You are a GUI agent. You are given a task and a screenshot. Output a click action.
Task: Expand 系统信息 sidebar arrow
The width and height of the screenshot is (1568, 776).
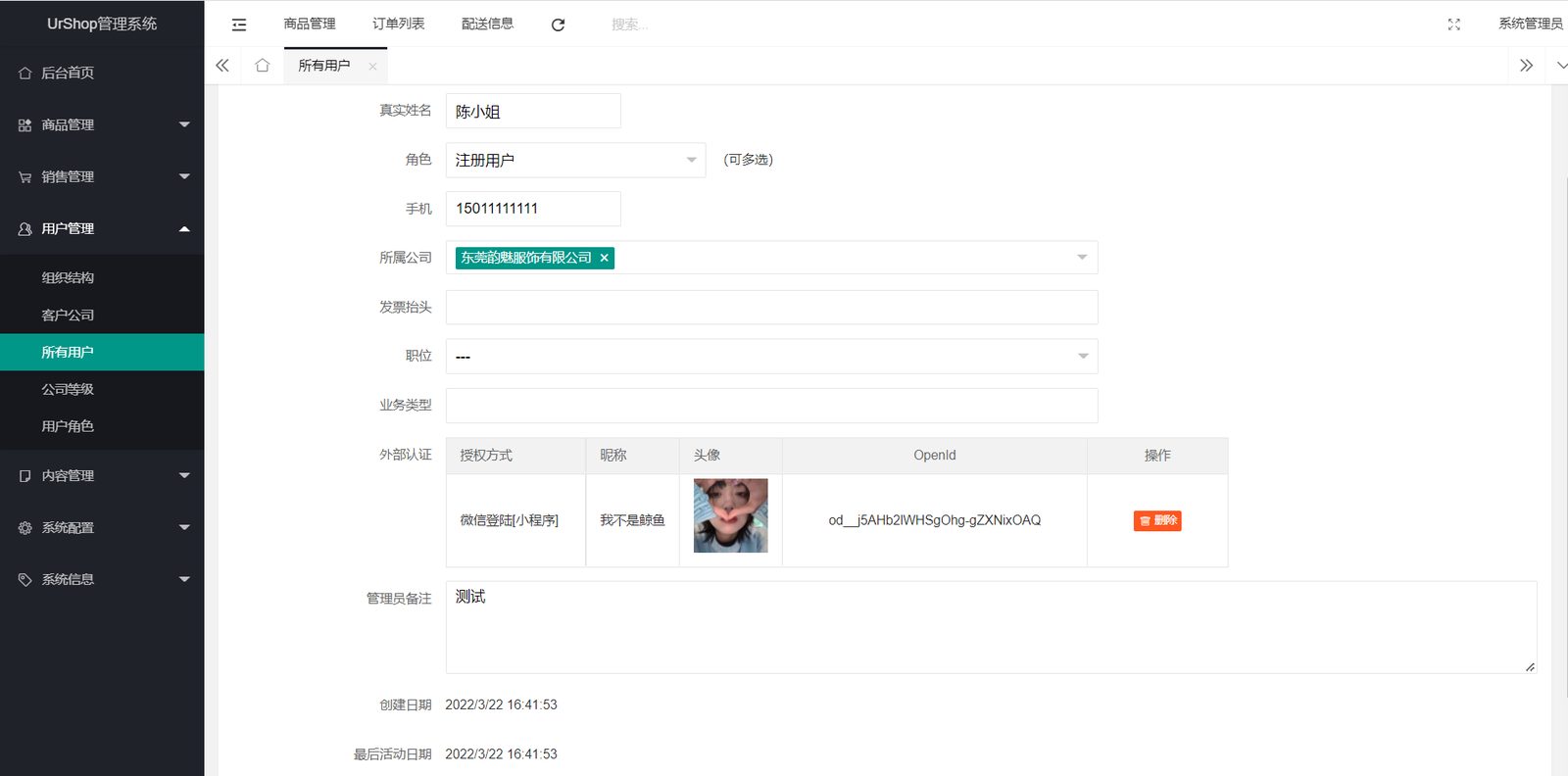184,580
